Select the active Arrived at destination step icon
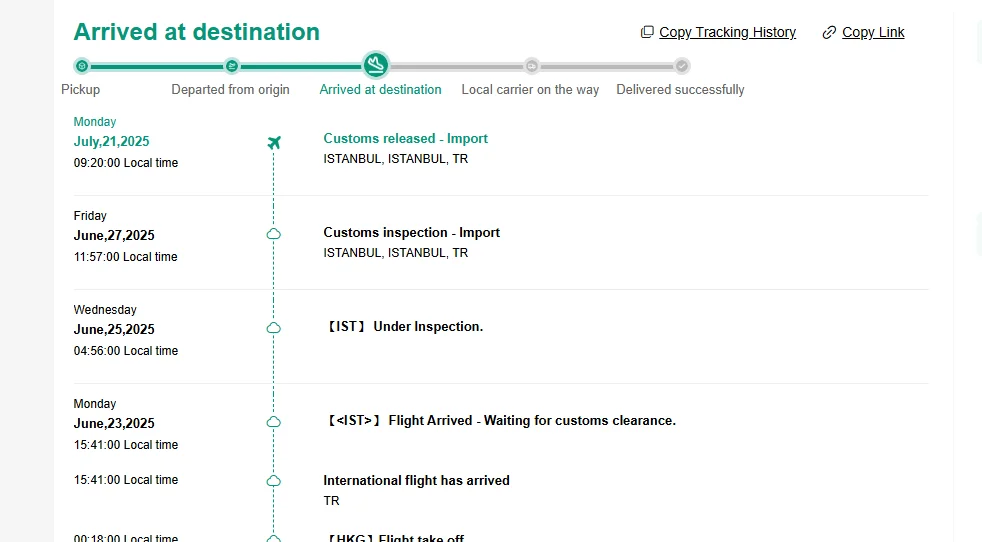Screen dimensions: 982x542 click(376, 65)
